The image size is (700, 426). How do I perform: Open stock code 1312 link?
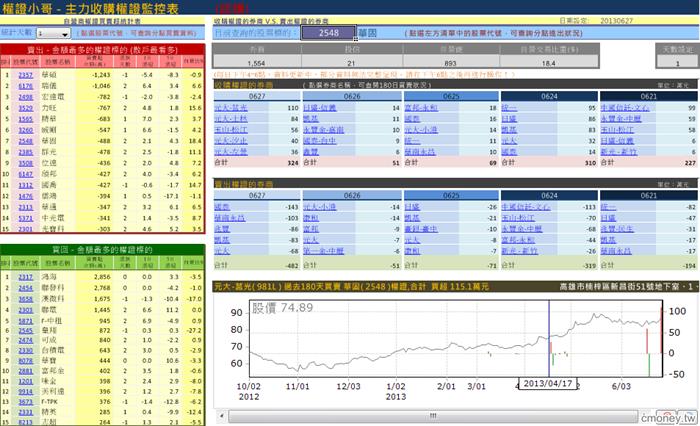tap(25, 185)
